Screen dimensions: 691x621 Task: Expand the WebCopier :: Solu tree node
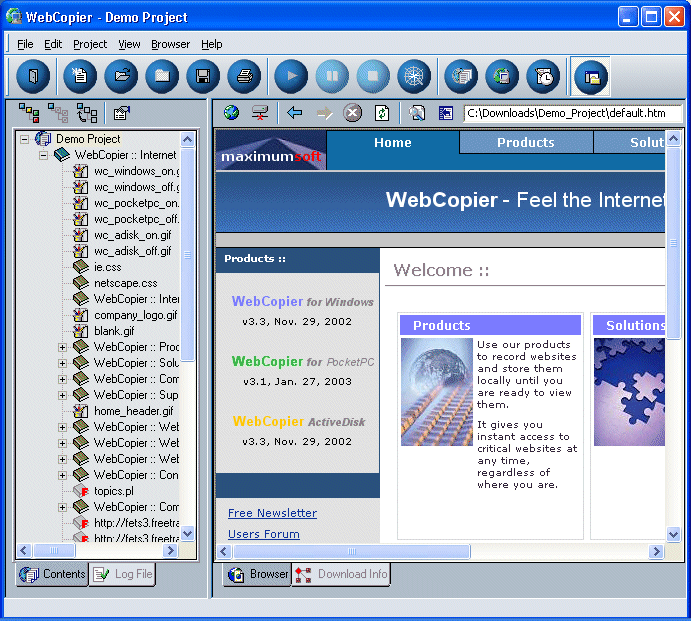click(x=62, y=363)
